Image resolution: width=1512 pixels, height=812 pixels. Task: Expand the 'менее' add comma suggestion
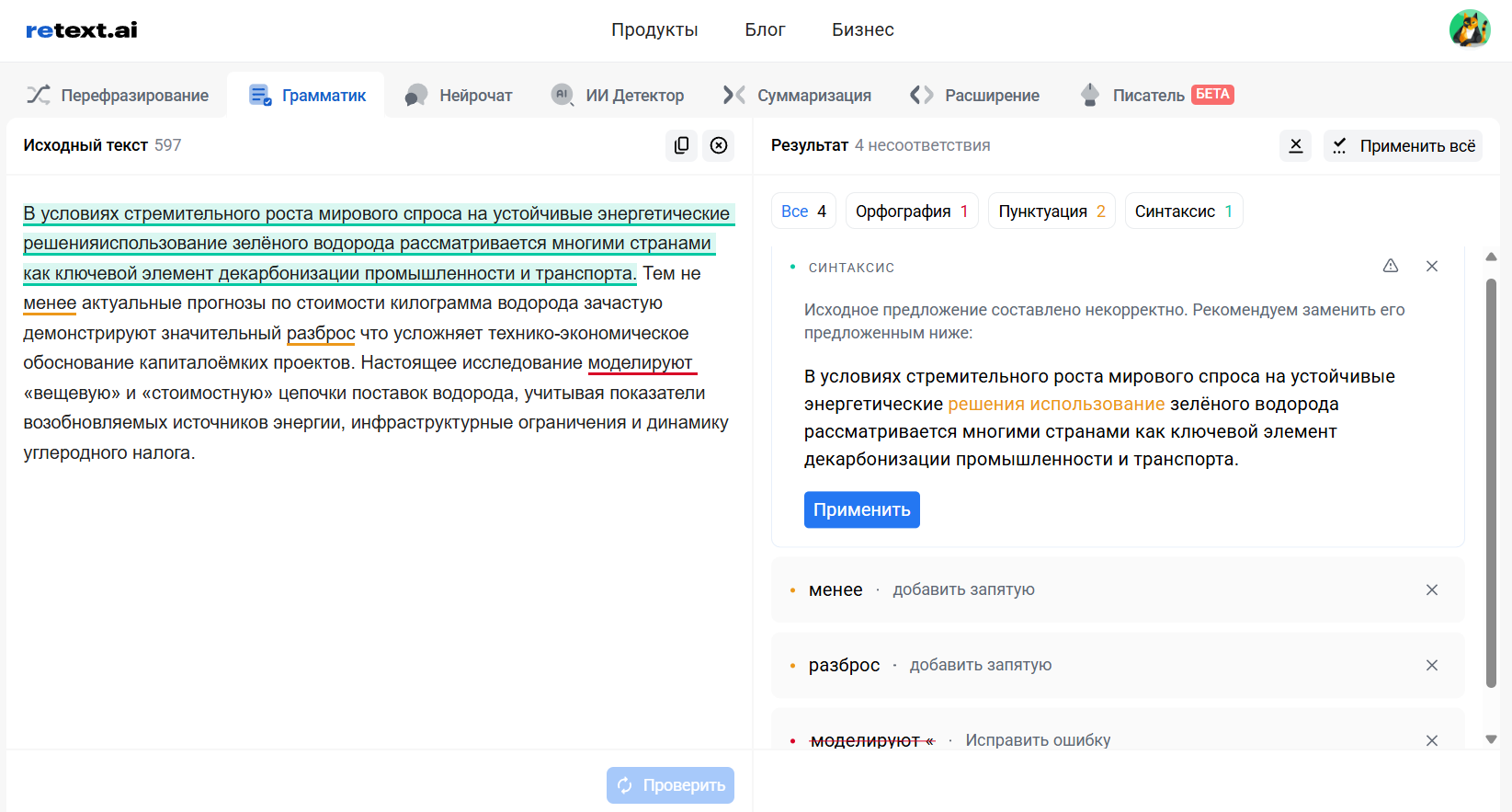tap(963, 590)
